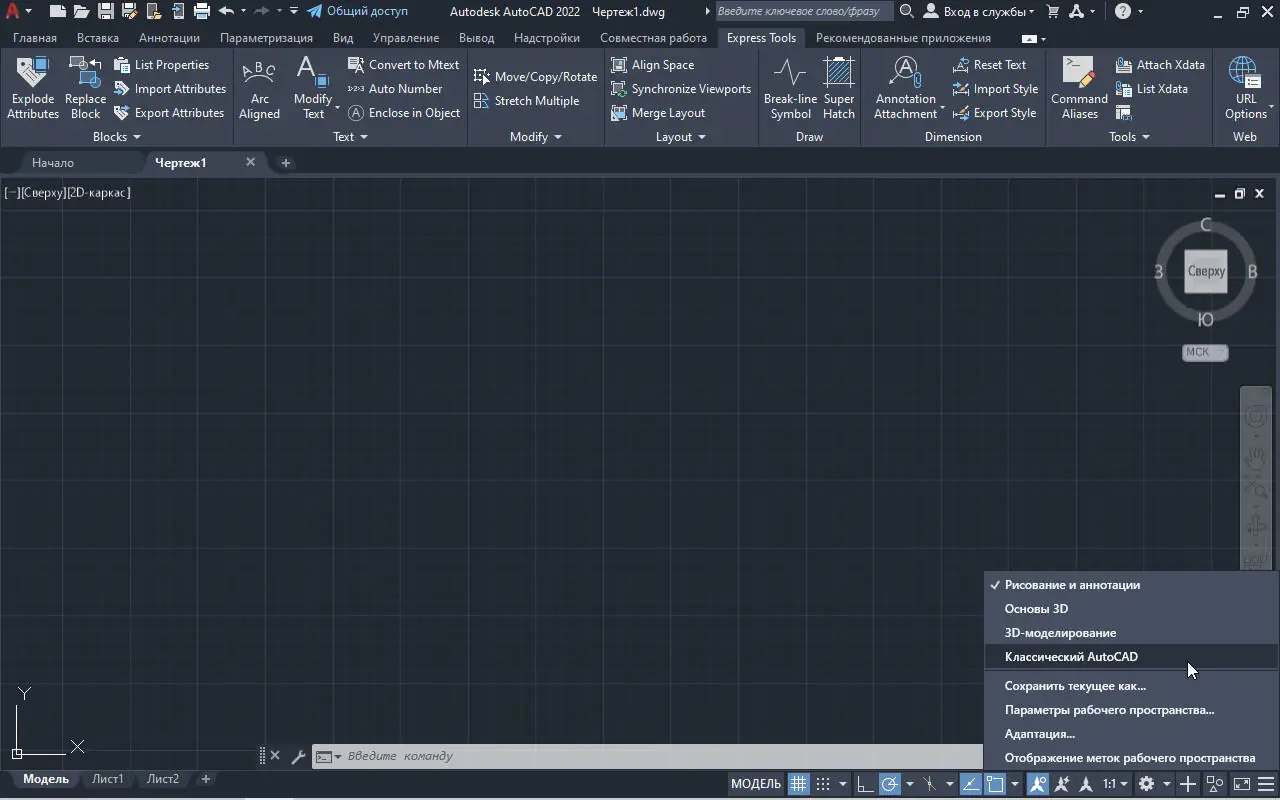Open the Лист1 layout tab
Viewport: 1280px width, 800px height.
pos(108,779)
